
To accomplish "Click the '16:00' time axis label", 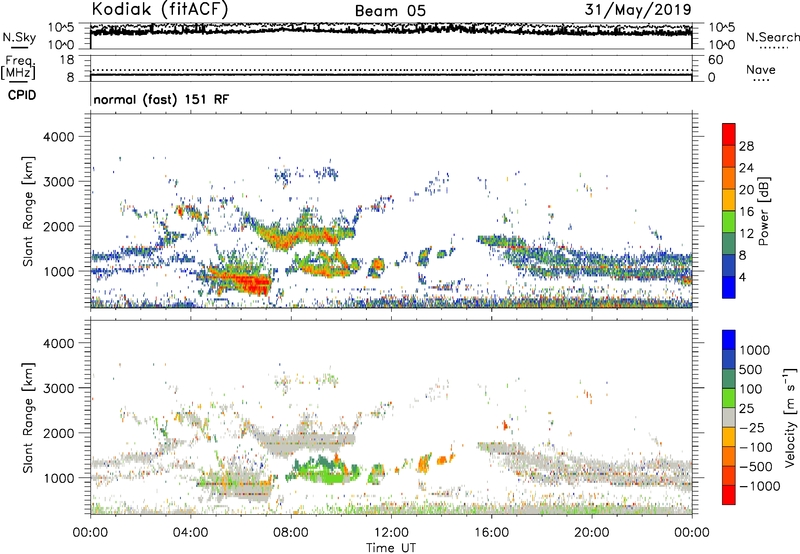I will click(x=491, y=533).
